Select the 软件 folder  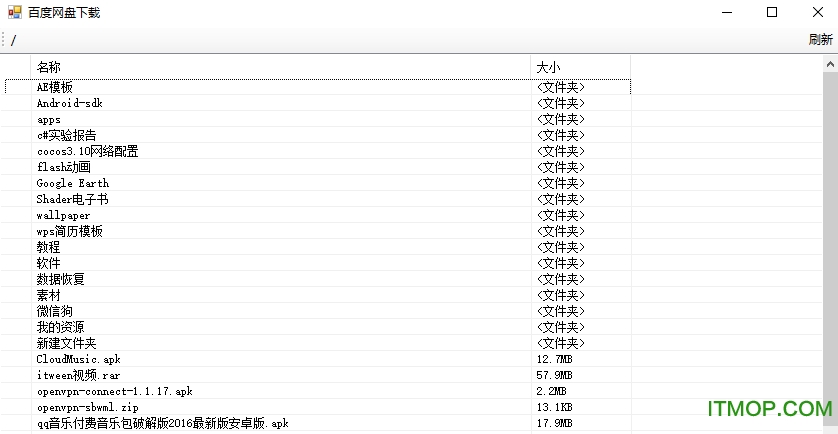pos(48,264)
